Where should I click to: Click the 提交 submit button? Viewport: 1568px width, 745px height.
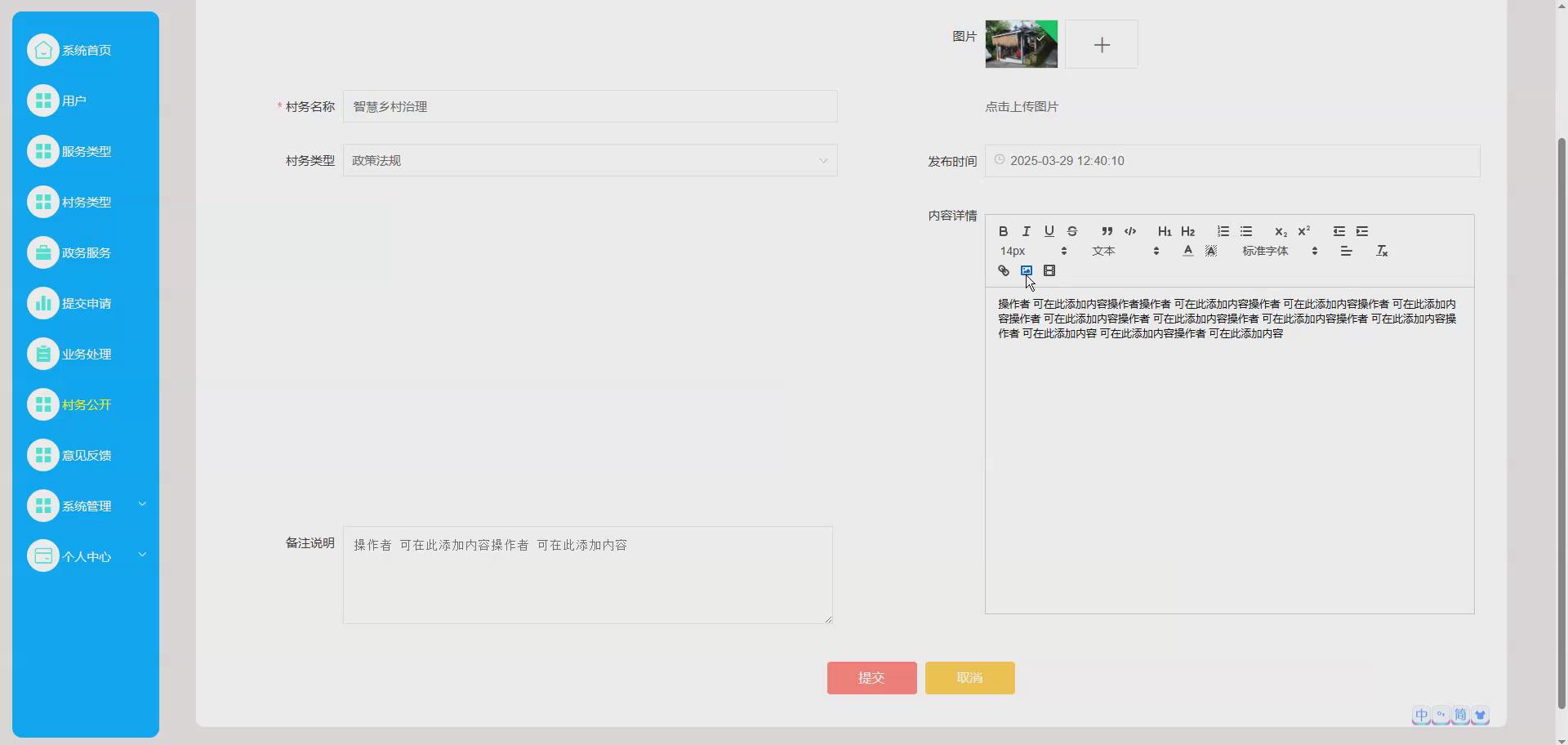871,677
